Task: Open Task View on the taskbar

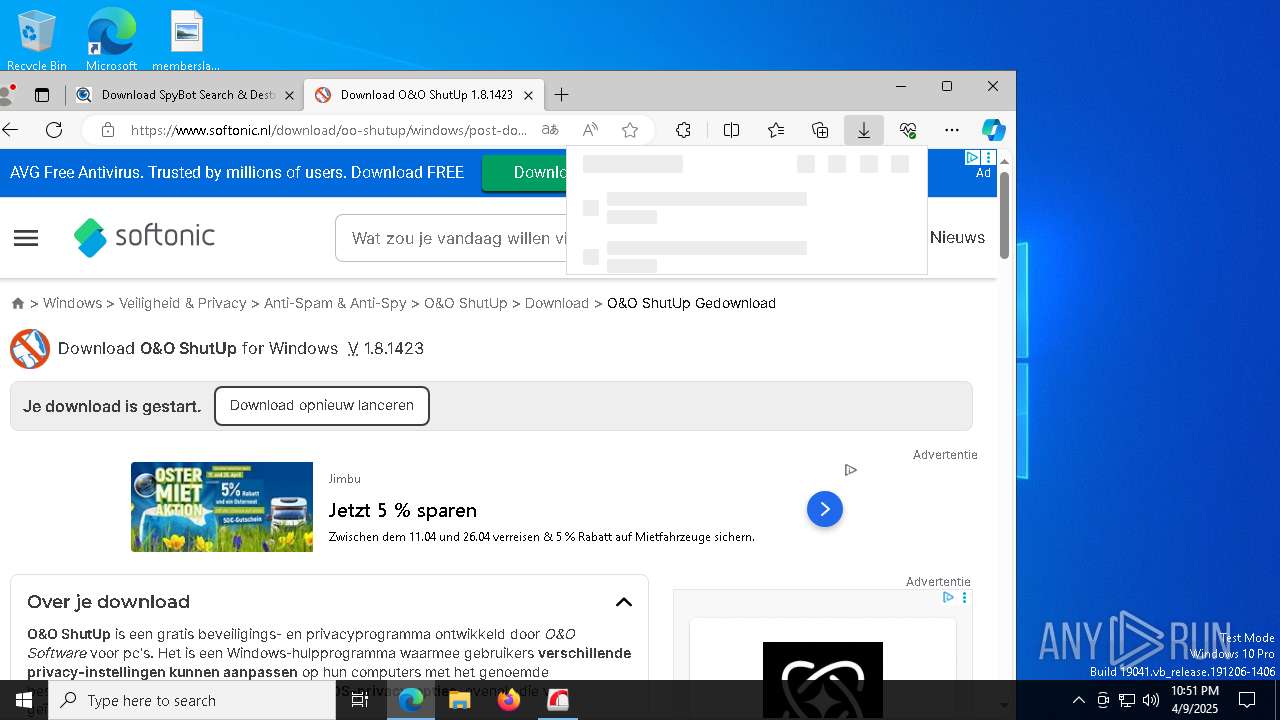Action: pyautogui.click(x=360, y=700)
